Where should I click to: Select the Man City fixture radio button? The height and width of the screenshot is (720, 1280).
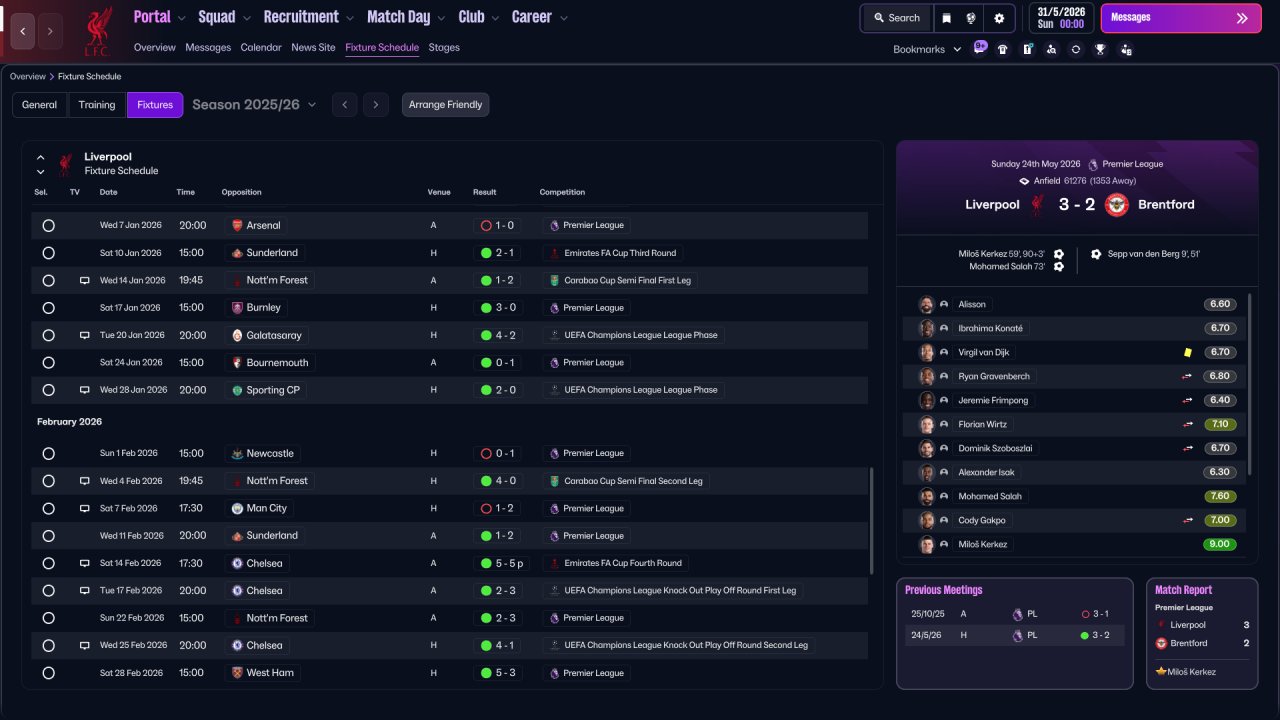pyautogui.click(x=48, y=509)
